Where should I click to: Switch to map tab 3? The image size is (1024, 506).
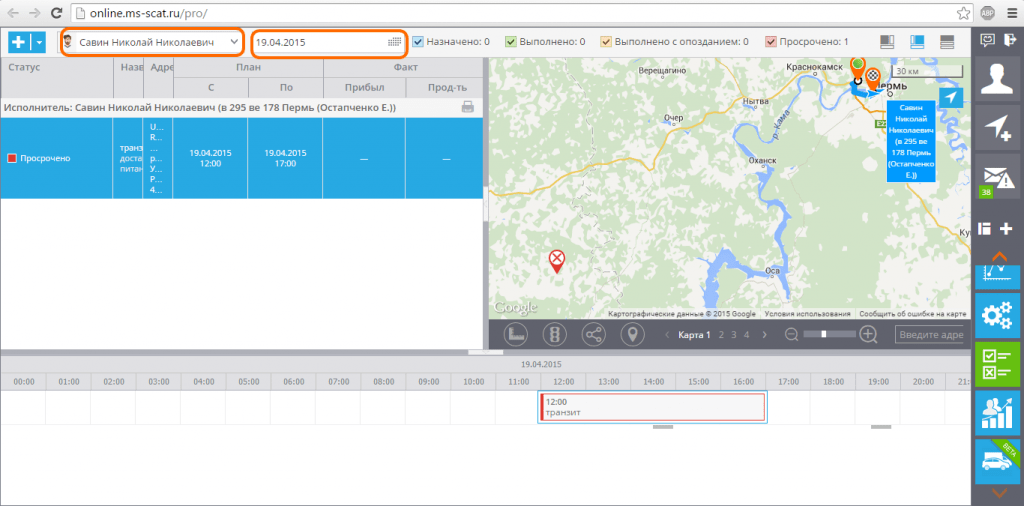coord(733,335)
